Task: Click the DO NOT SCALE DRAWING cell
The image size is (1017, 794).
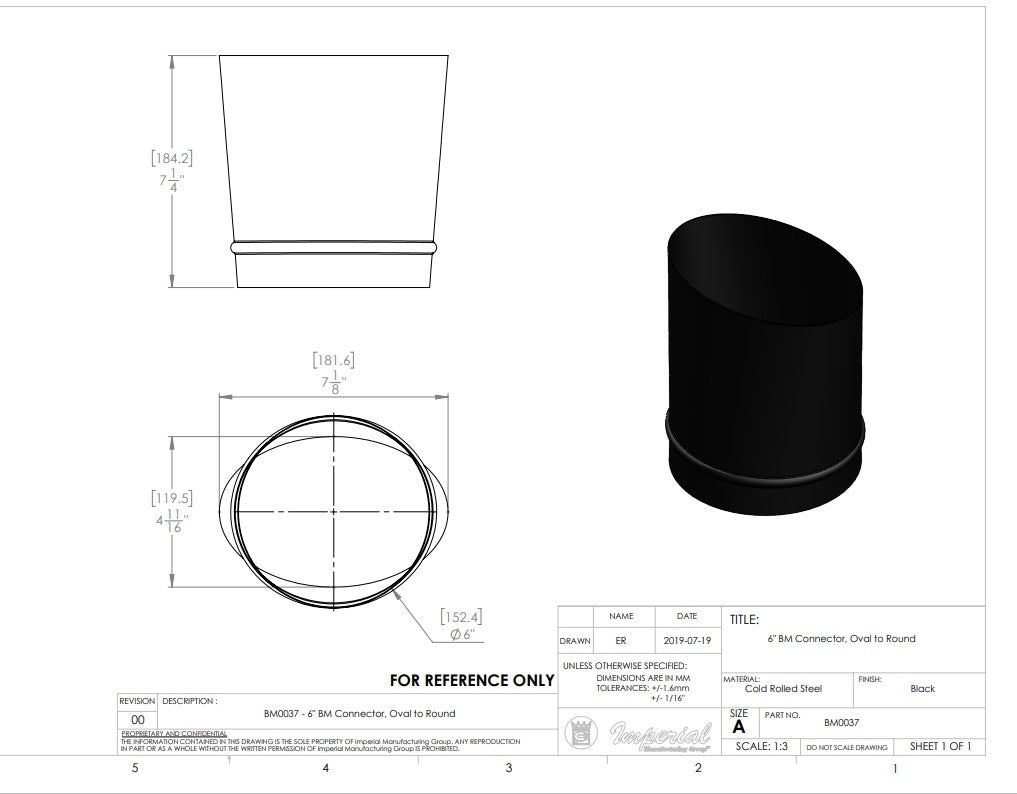Action: (x=848, y=747)
